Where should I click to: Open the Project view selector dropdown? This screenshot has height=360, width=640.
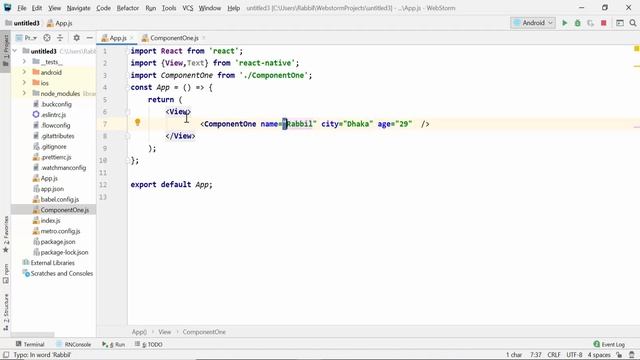[26, 38]
